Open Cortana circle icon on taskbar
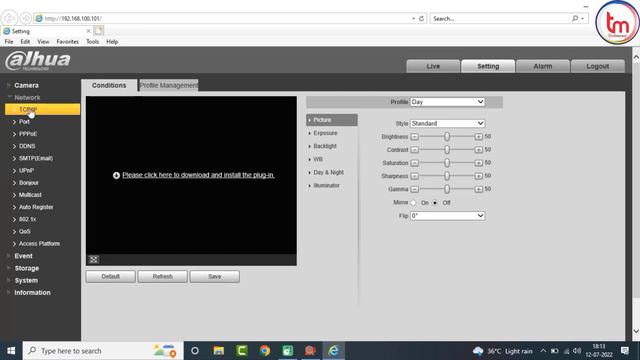 pos(195,351)
